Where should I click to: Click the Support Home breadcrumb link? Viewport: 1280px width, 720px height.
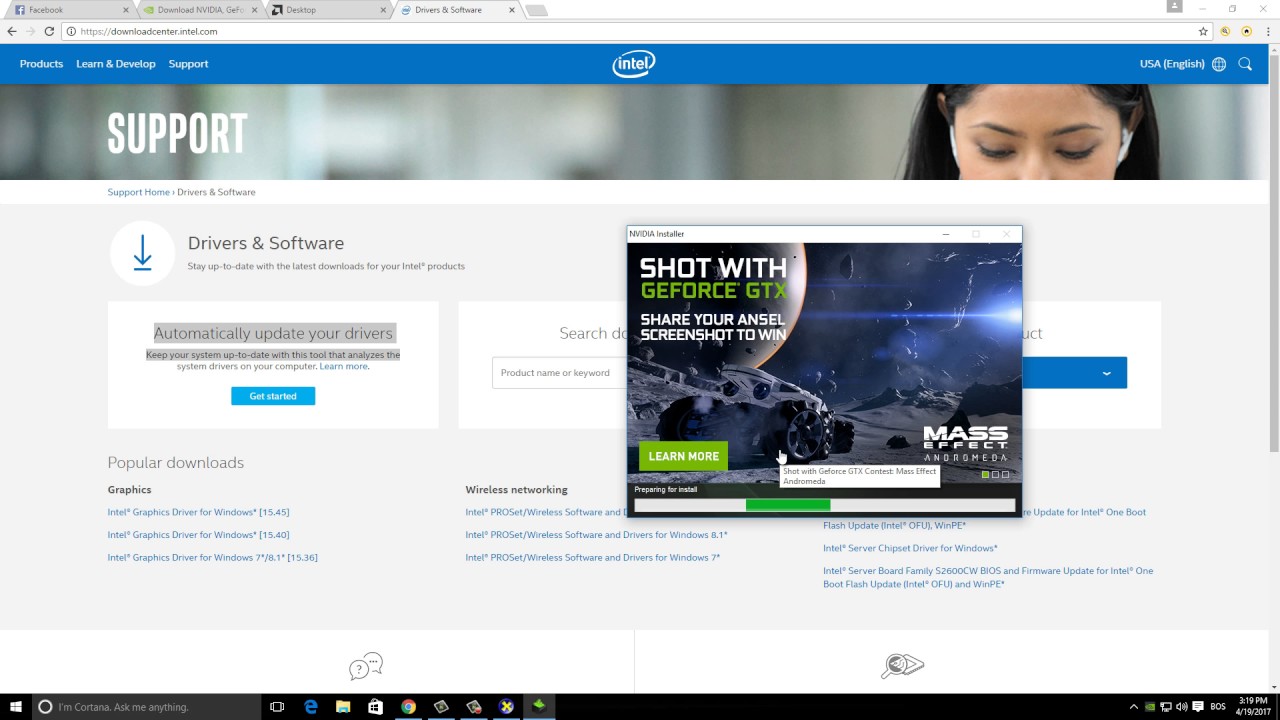click(138, 192)
